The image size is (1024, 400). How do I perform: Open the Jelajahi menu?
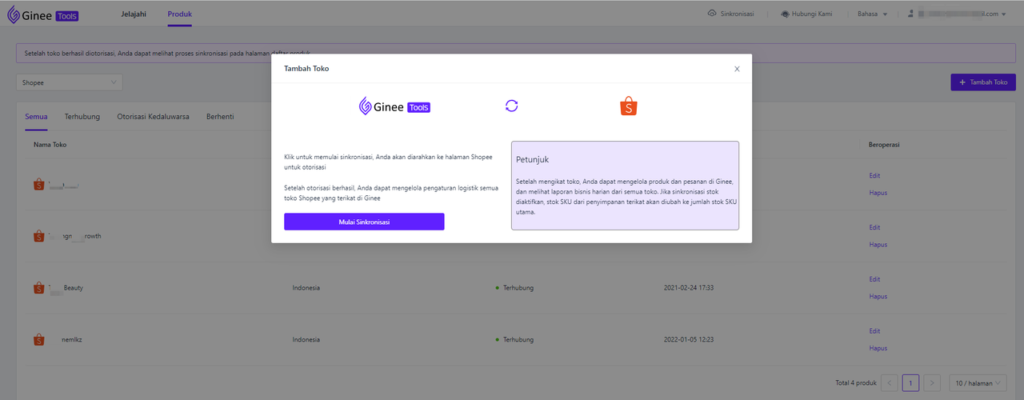[134, 14]
